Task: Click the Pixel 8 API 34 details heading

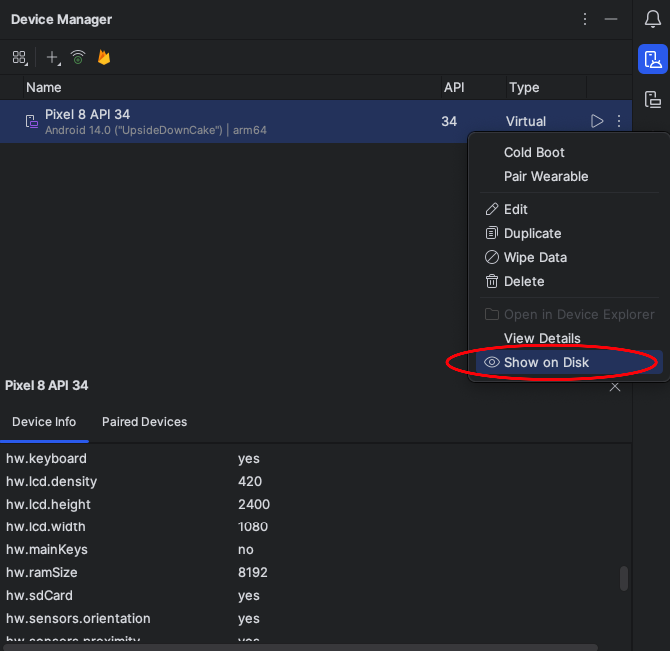Action: pos(47,385)
